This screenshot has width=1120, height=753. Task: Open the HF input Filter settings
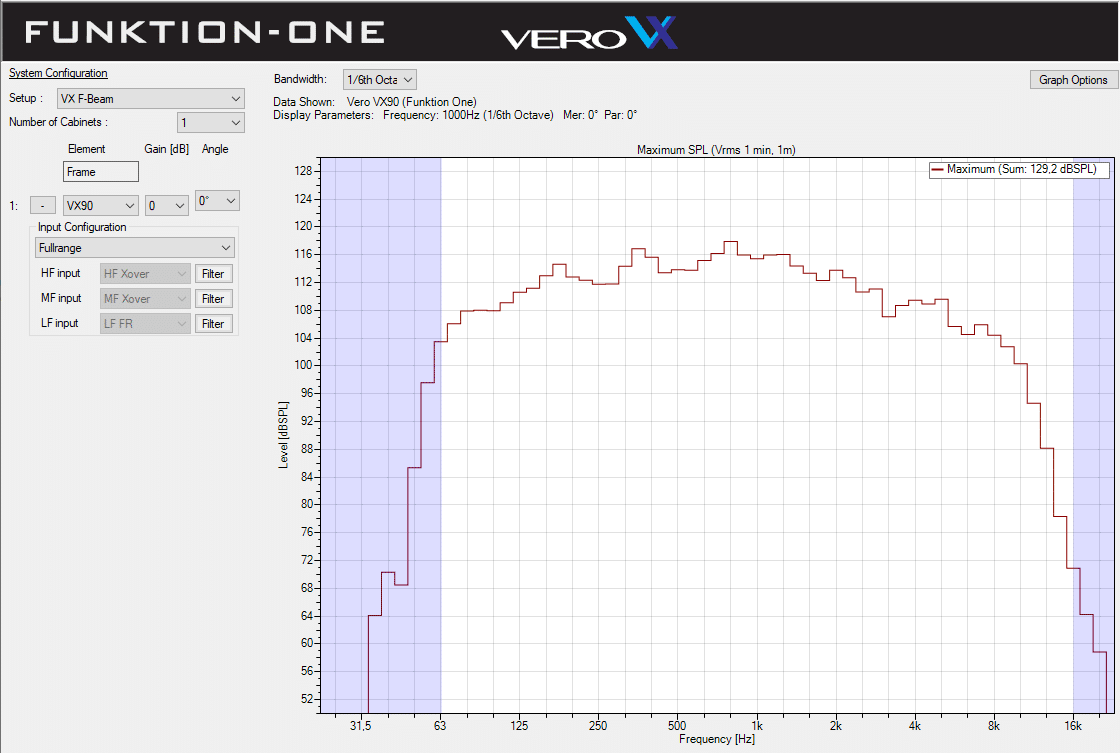coord(213,273)
